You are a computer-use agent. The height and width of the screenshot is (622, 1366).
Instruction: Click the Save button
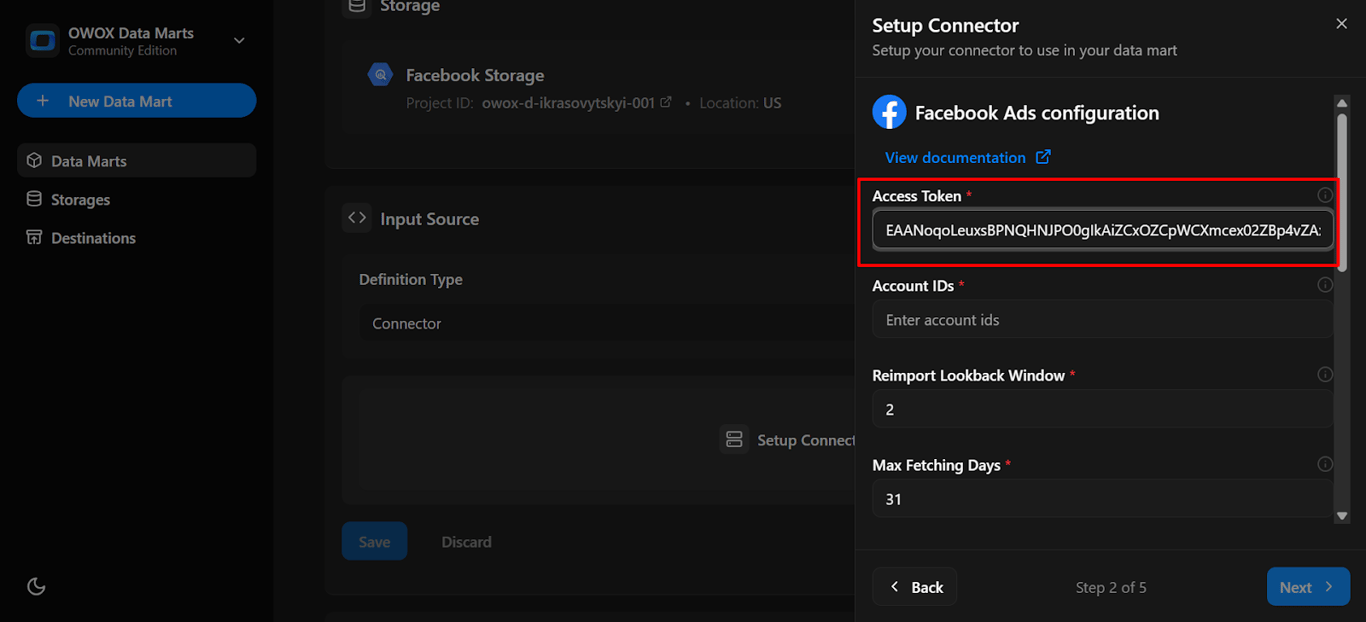tap(374, 541)
